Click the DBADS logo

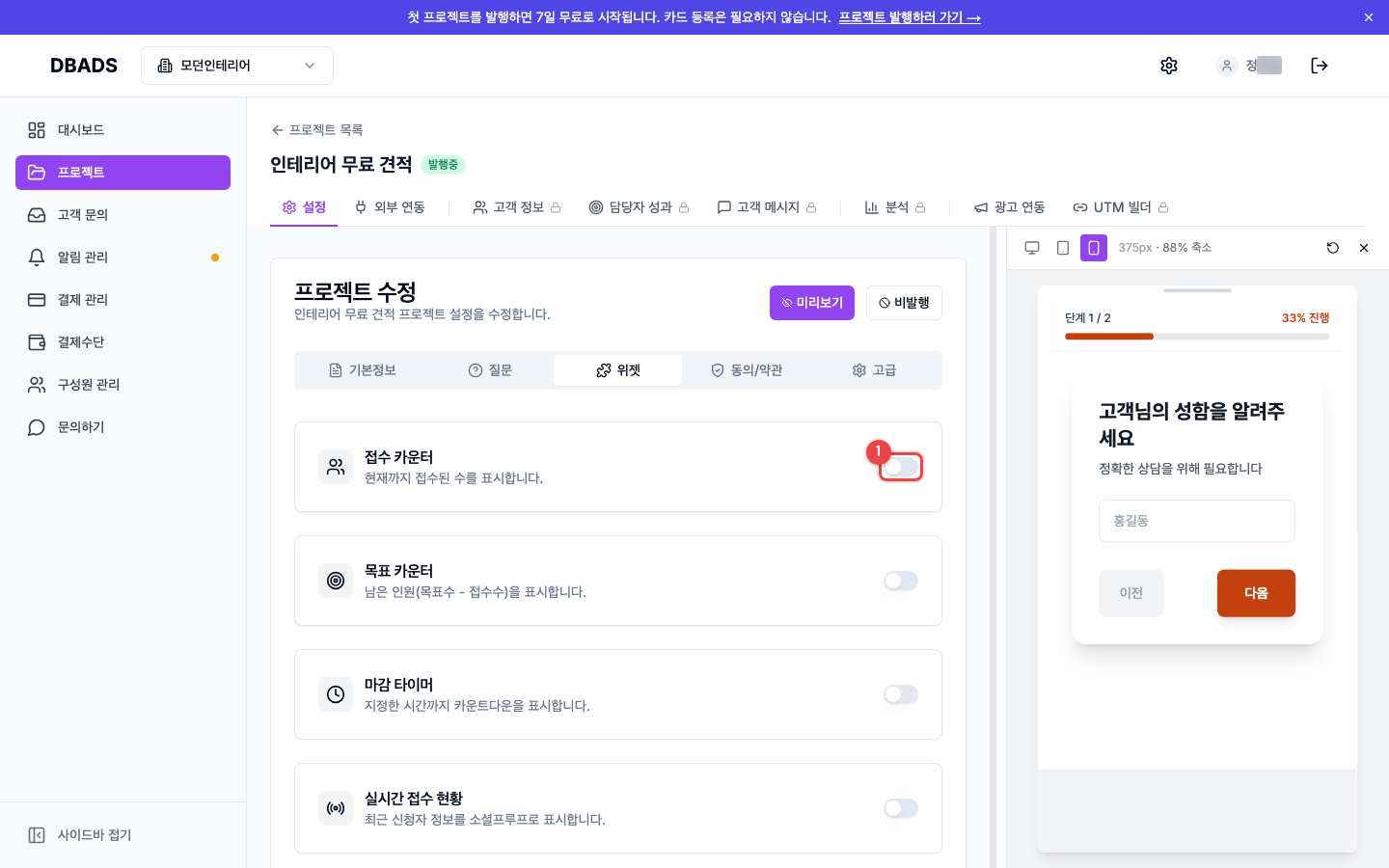tap(84, 66)
